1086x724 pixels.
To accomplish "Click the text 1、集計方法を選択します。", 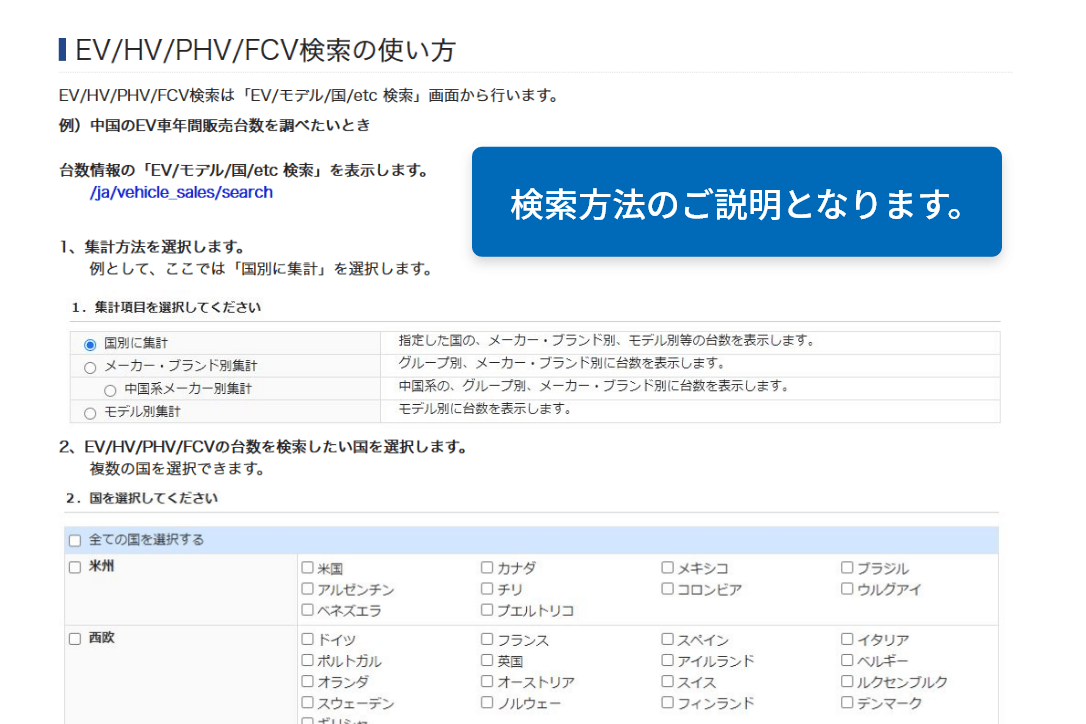I will click(153, 247).
